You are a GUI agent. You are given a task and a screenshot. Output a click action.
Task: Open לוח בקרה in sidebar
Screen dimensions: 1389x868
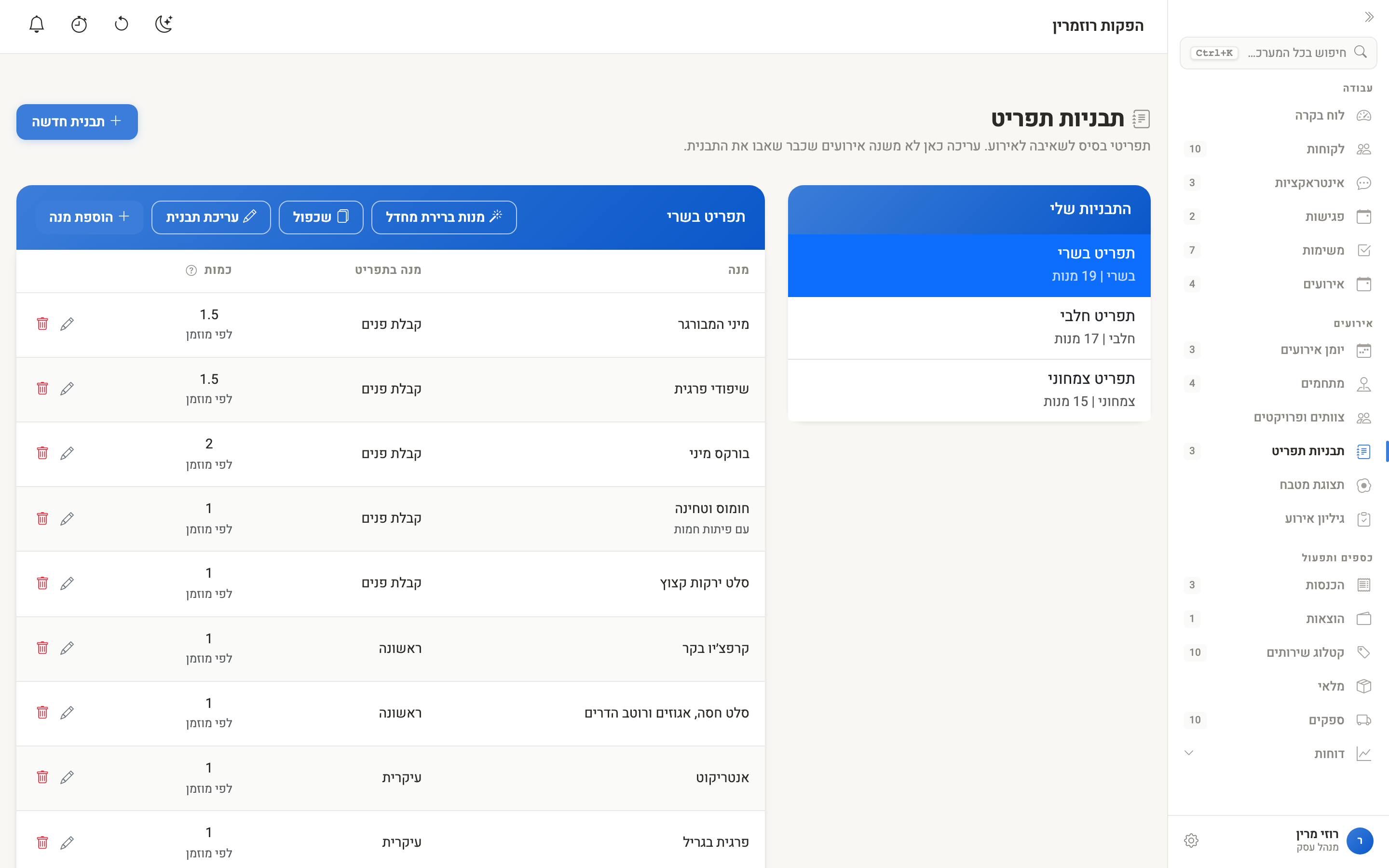pyautogui.click(x=1278, y=115)
